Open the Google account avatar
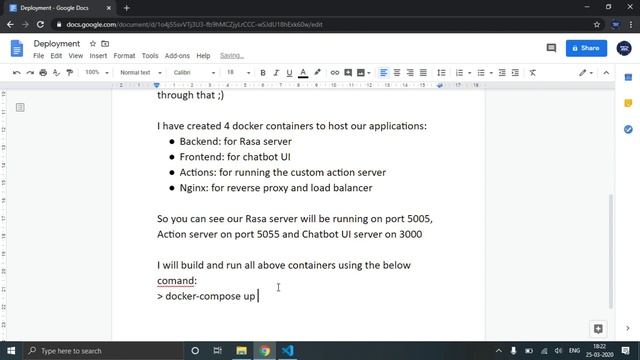Screen dimensions: 640x360 [624, 48]
